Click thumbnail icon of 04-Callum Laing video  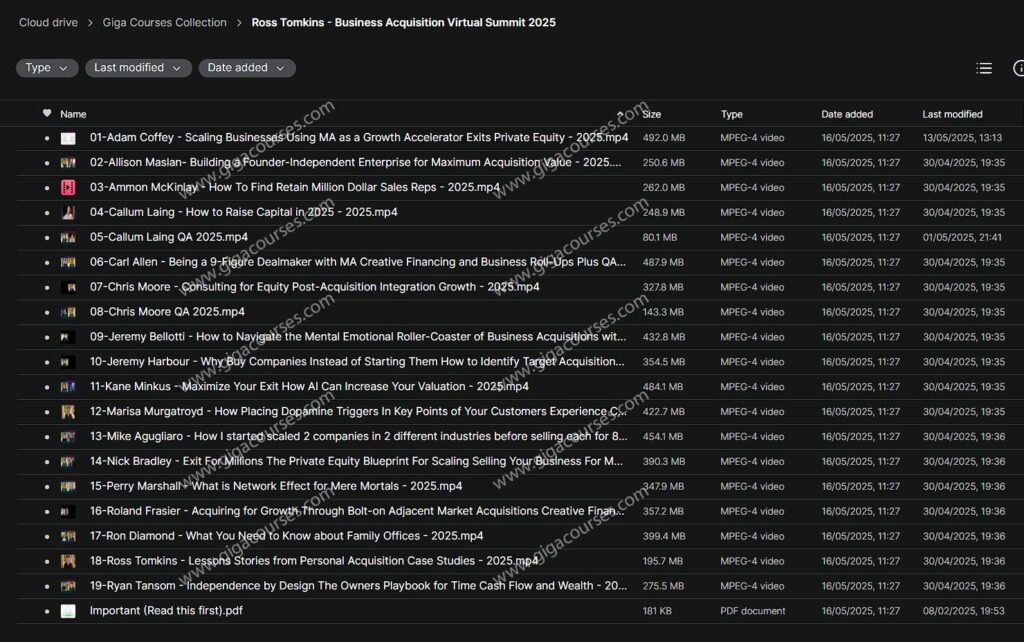point(68,212)
